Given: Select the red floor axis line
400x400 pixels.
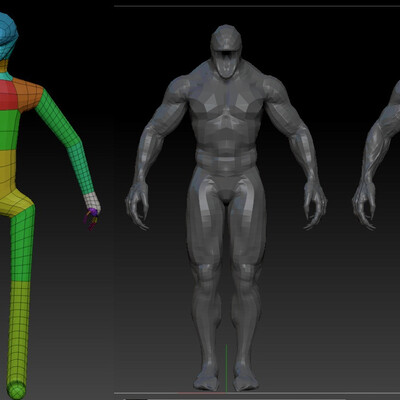Looking at the screenshot, I should click(x=200, y=393).
